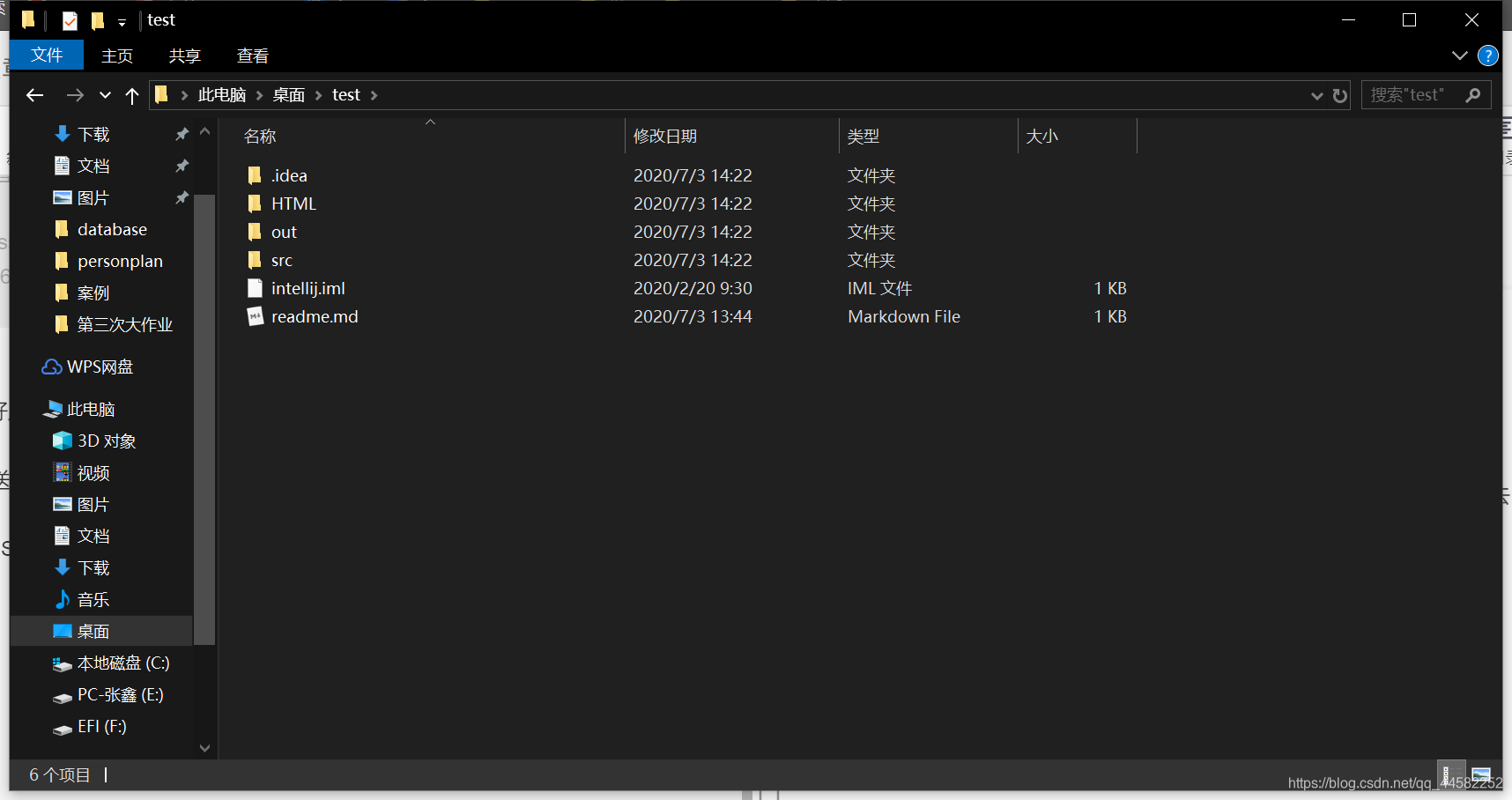
Task: Click 桌面 in the address breadcrumb
Action: point(289,95)
